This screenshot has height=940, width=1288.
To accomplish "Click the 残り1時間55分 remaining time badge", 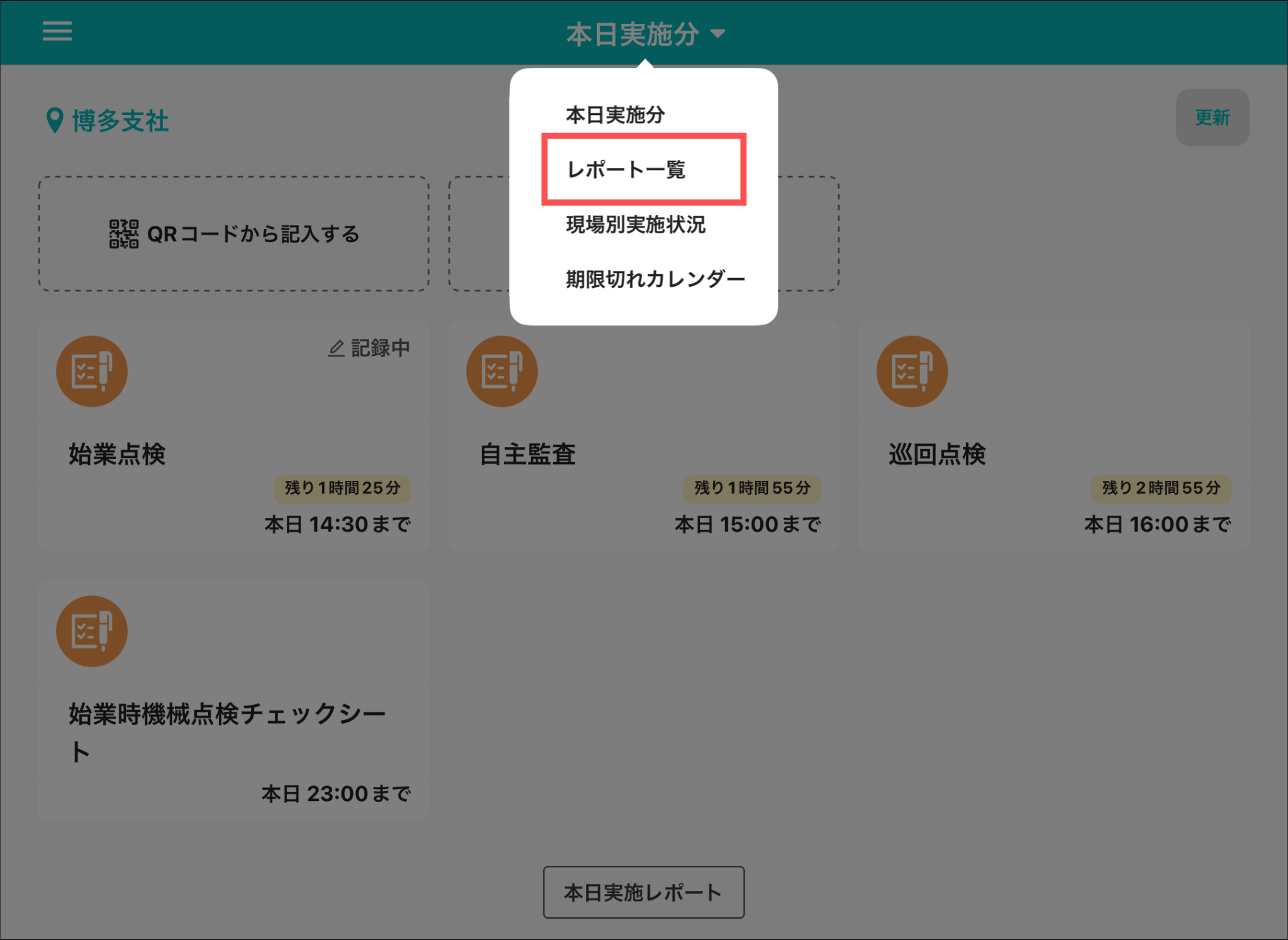I will point(752,488).
